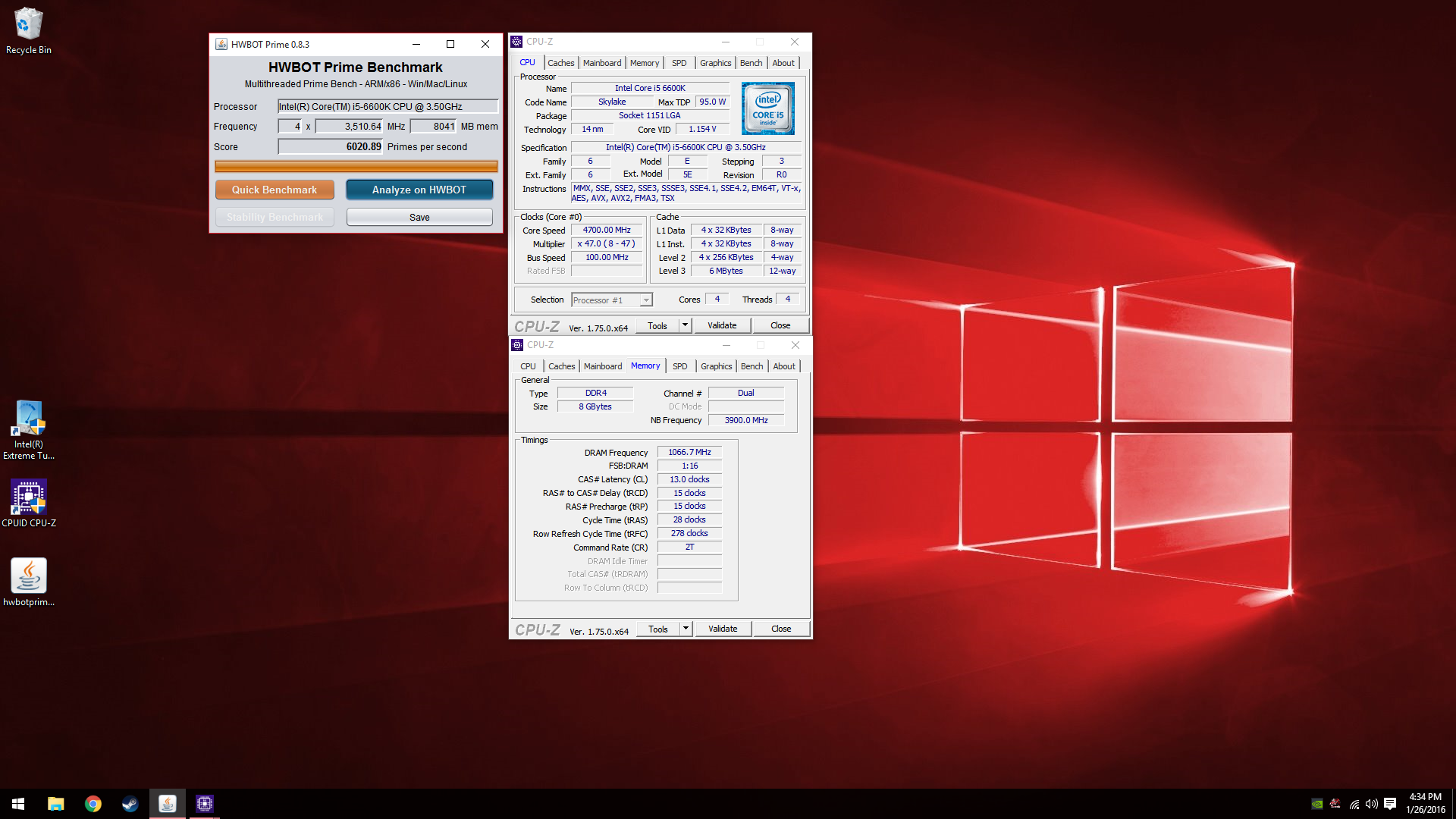The image size is (1456, 819).
Task: Open Graphics tab in lower CPU-Z
Action: tap(716, 366)
